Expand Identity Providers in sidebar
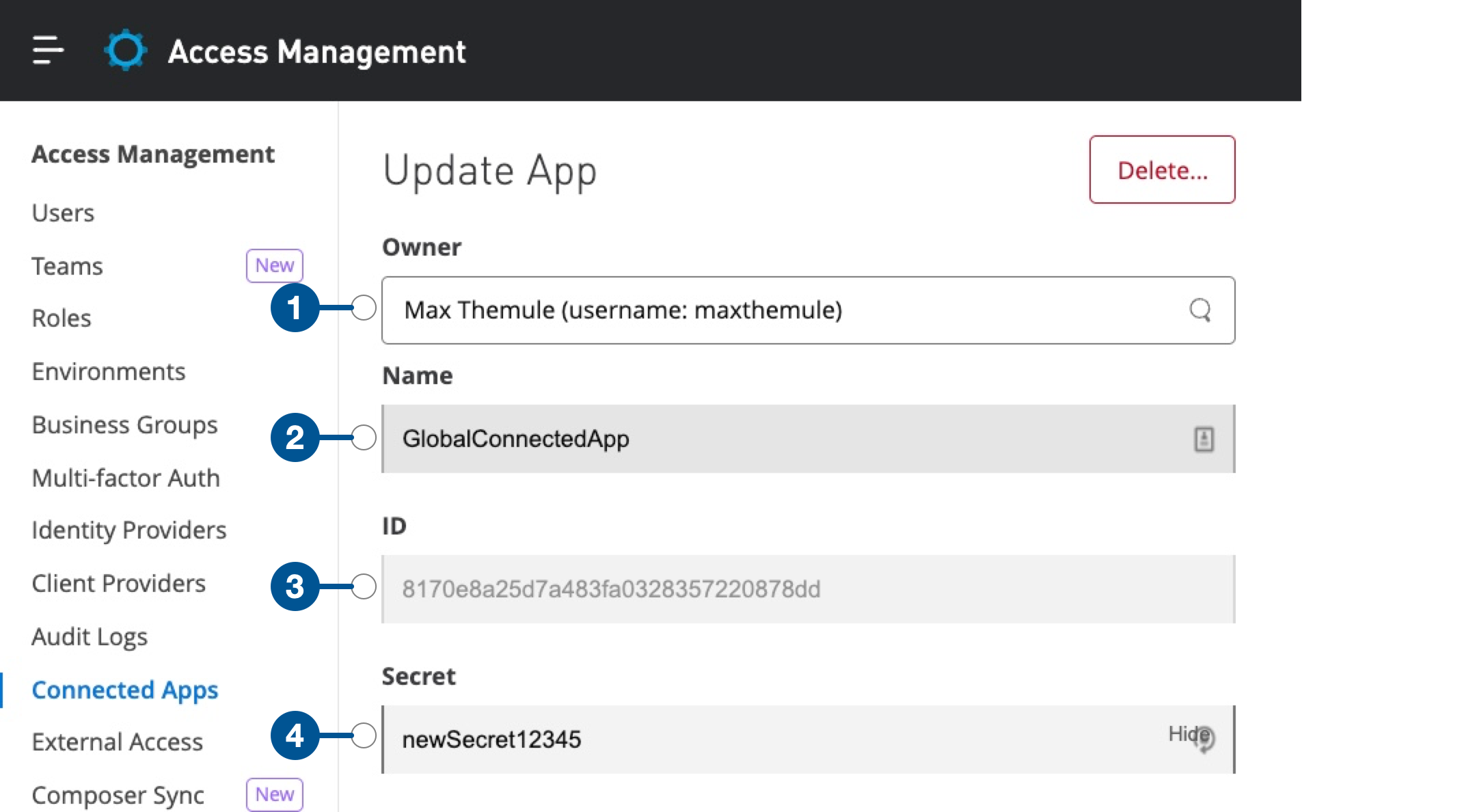Viewport: 1464px width, 812px height. (x=128, y=529)
